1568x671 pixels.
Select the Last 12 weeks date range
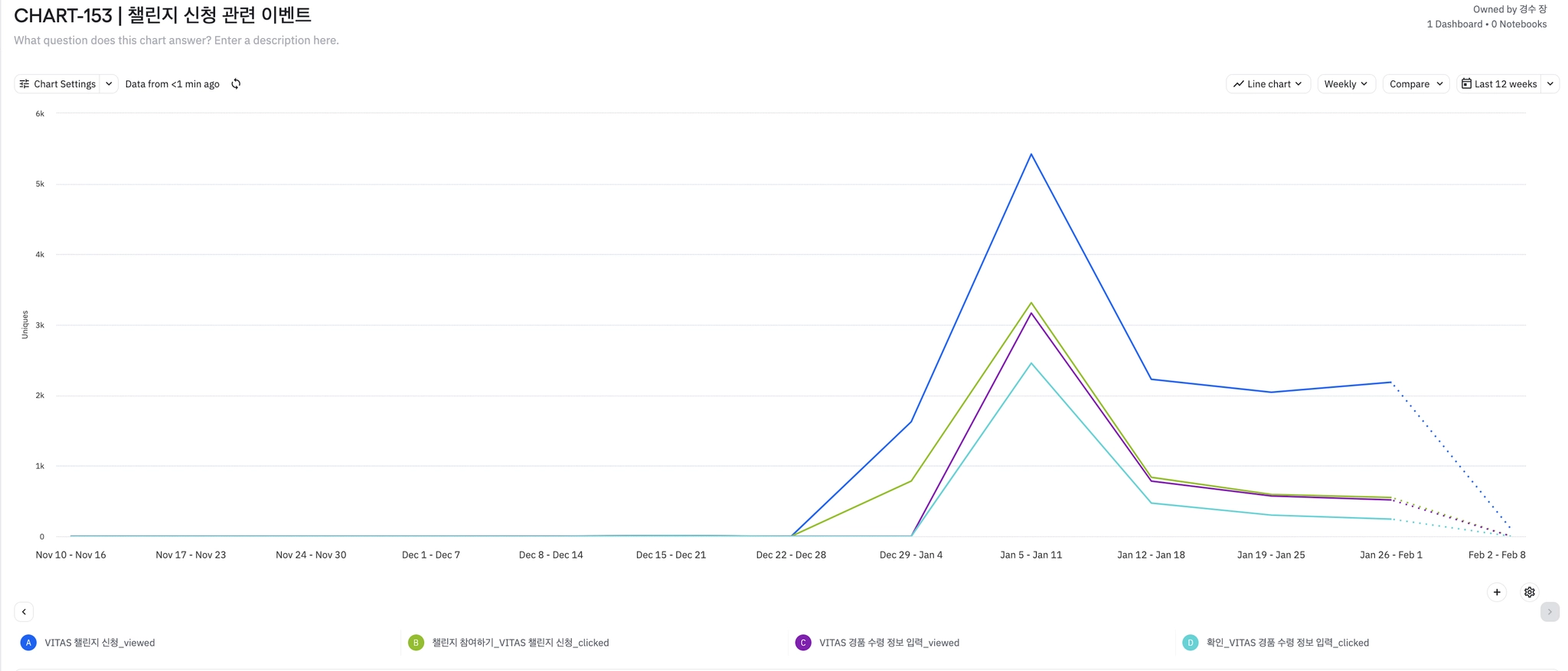pos(1499,84)
